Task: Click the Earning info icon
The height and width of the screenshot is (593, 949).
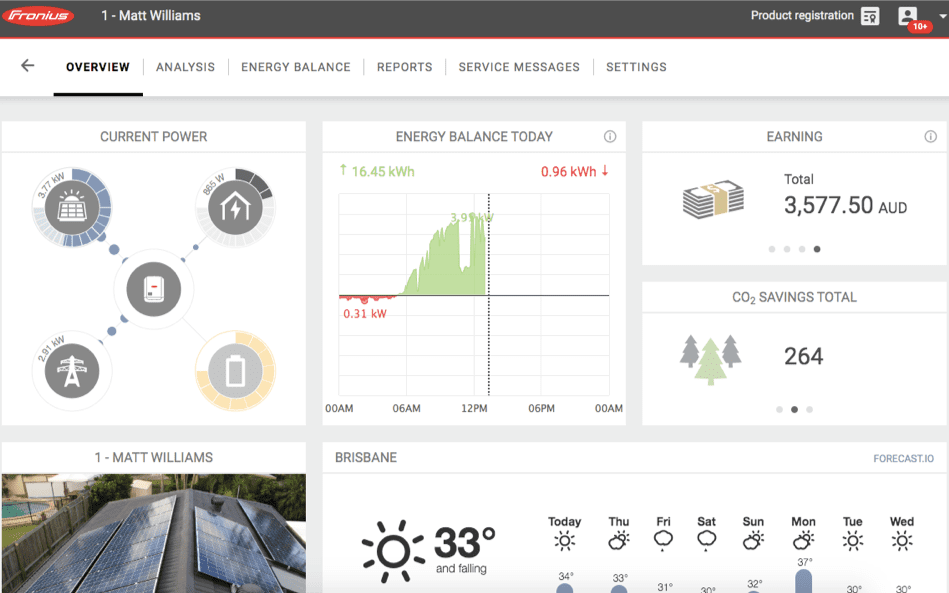Action: tap(930, 137)
